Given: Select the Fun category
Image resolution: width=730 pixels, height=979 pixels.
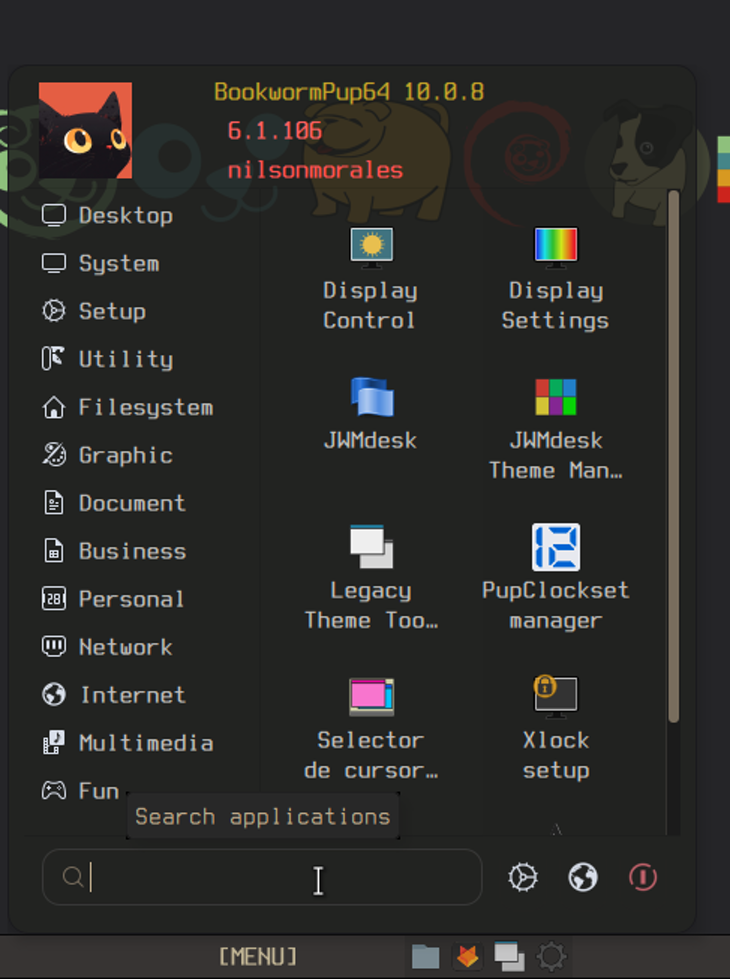Looking at the screenshot, I should 80,791.
